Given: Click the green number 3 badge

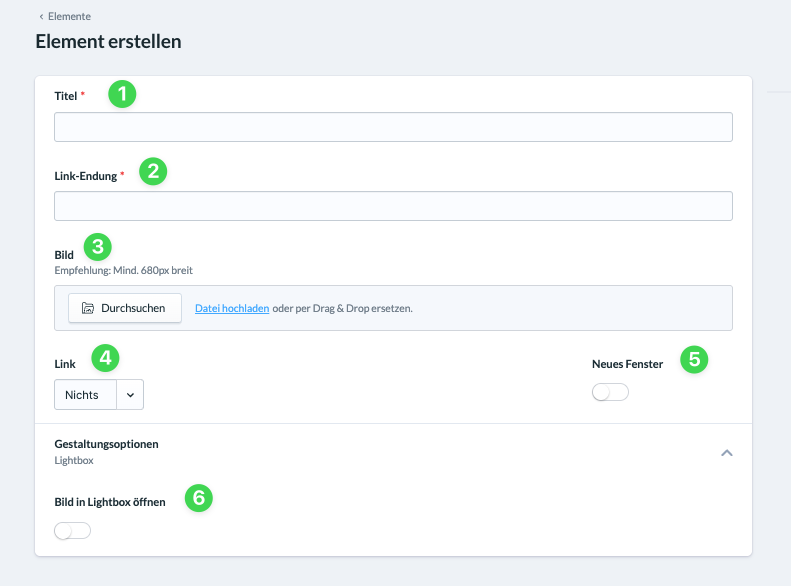Looking at the screenshot, I should (98, 247).
